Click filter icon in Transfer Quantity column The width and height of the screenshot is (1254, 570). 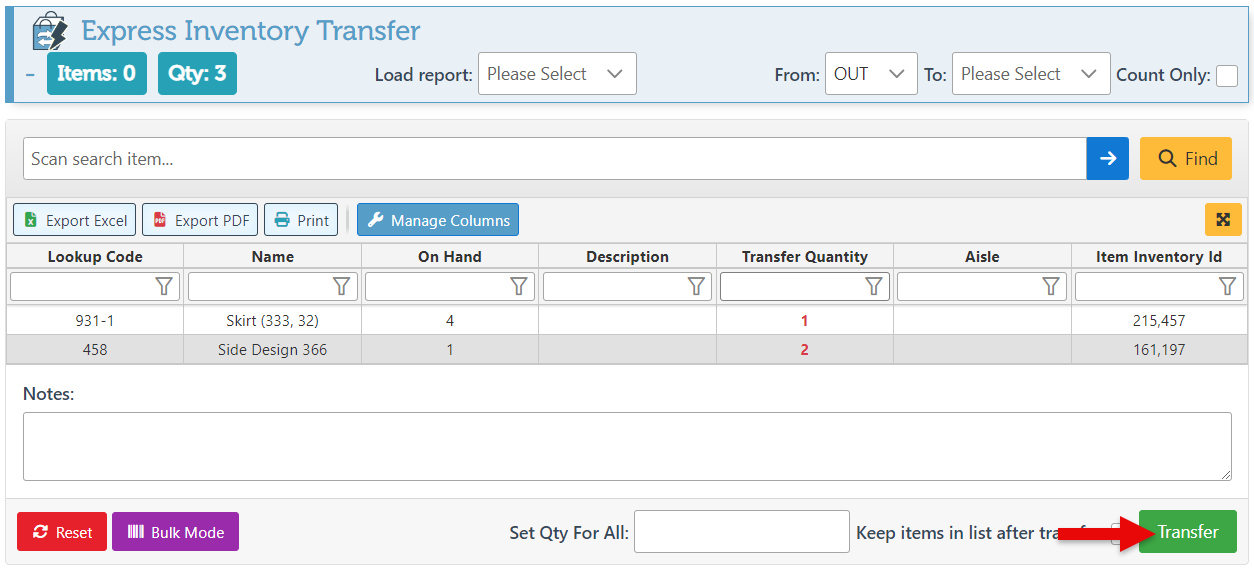click(874, 287)
